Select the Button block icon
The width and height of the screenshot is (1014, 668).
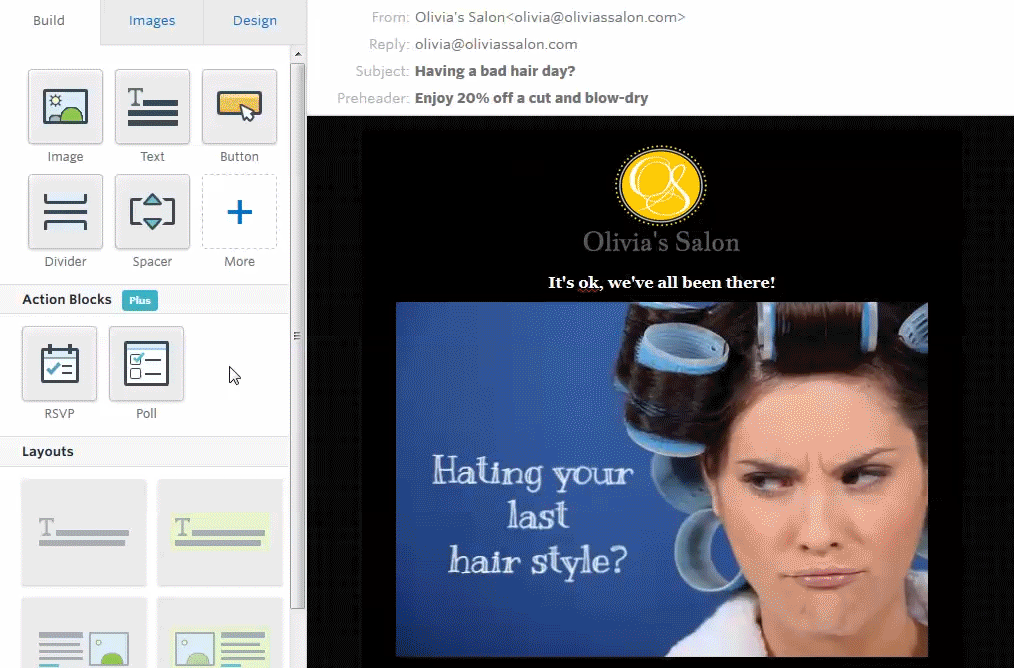pyautogui.click(x=239, y=107)
